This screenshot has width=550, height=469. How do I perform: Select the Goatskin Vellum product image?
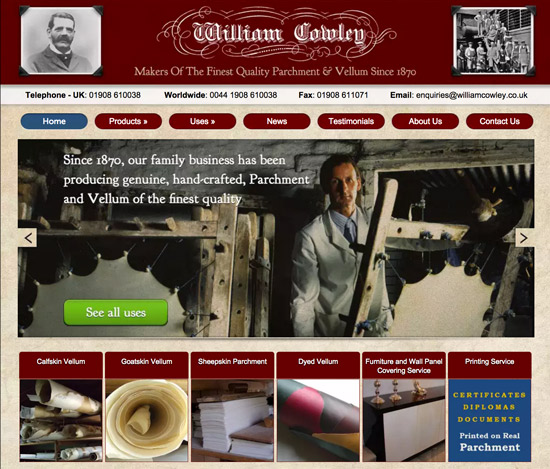147,420
